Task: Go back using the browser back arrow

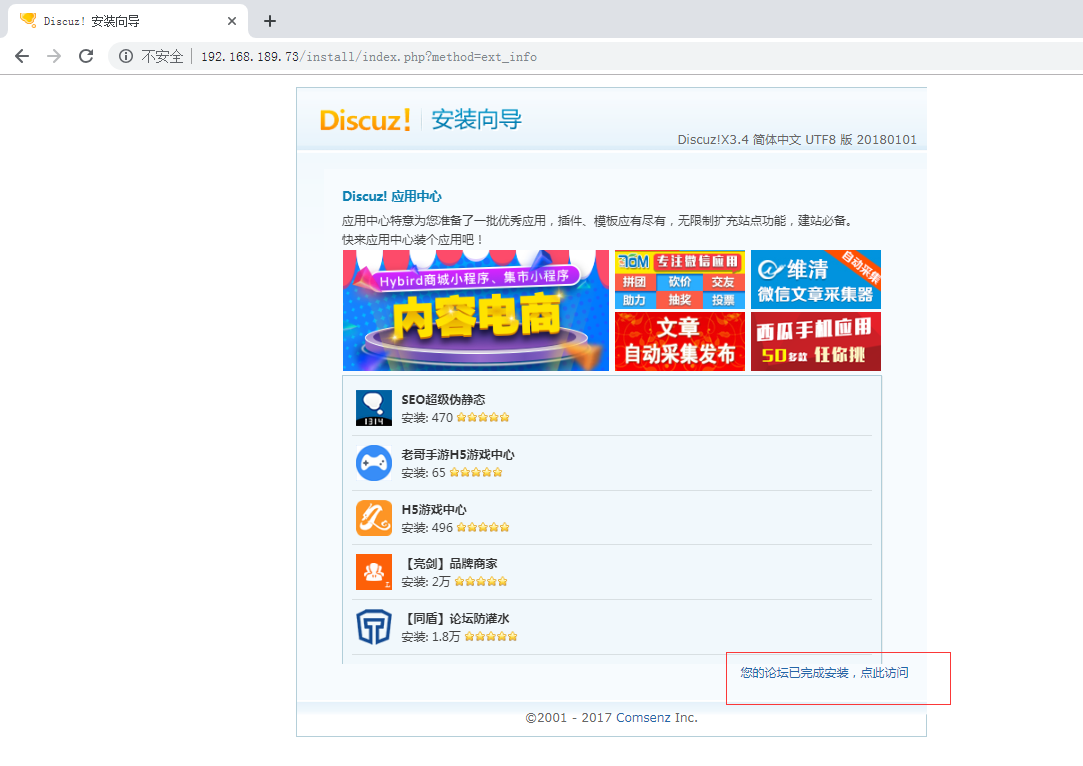Action: click(x=22, y=56)
